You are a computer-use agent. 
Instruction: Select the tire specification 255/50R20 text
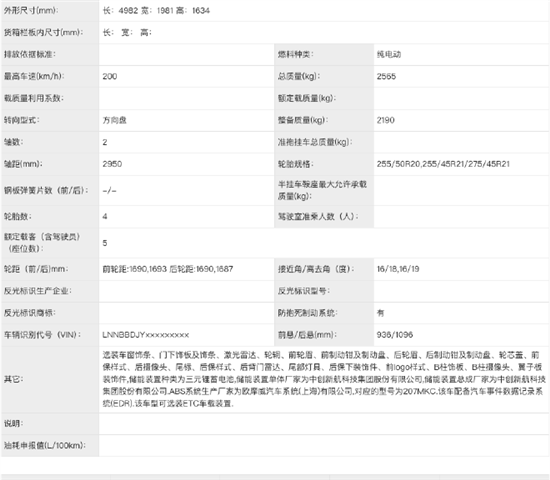[399, 164]
